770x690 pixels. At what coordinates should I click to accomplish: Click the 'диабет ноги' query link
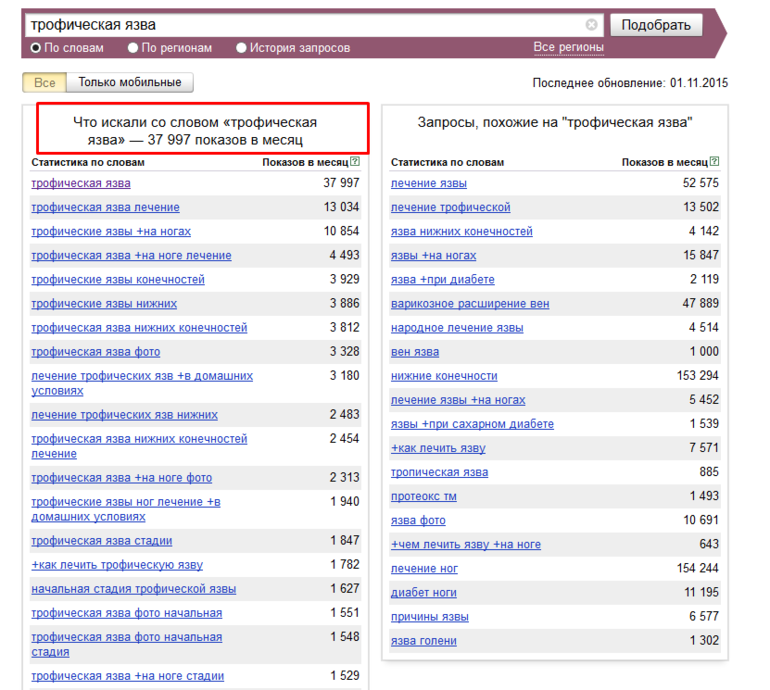423,593
